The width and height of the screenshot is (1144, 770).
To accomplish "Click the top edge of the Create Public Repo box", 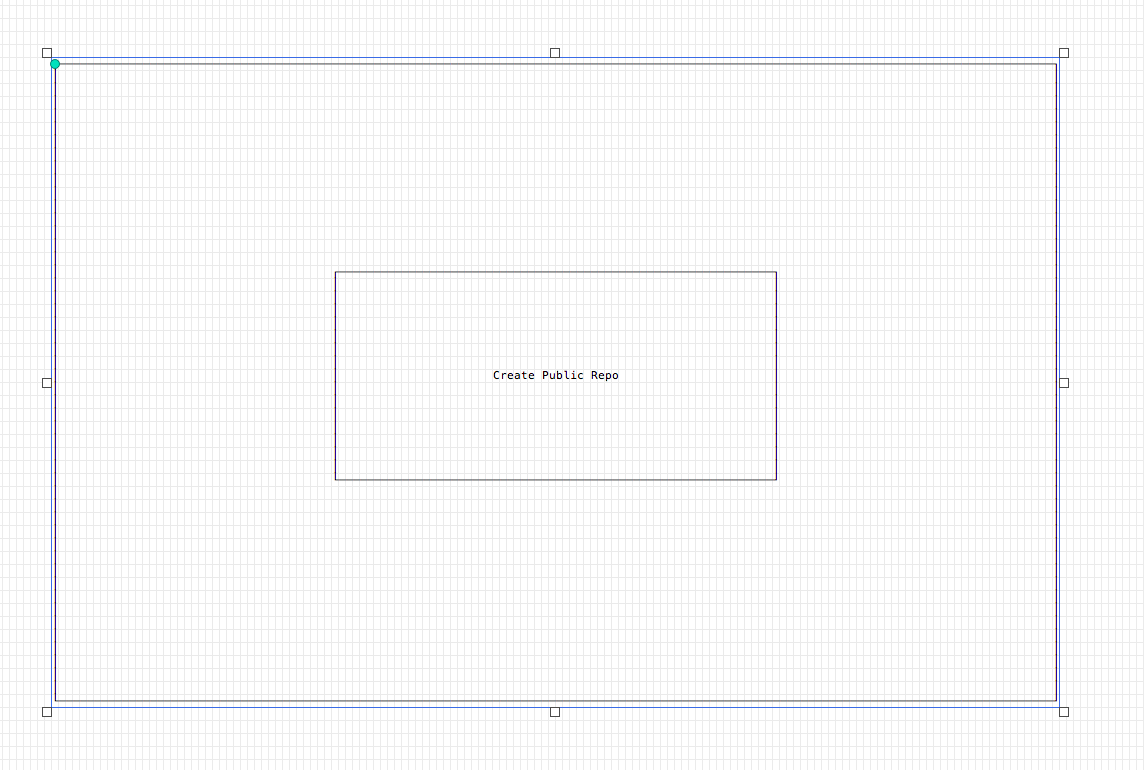I will coord(555,271).
